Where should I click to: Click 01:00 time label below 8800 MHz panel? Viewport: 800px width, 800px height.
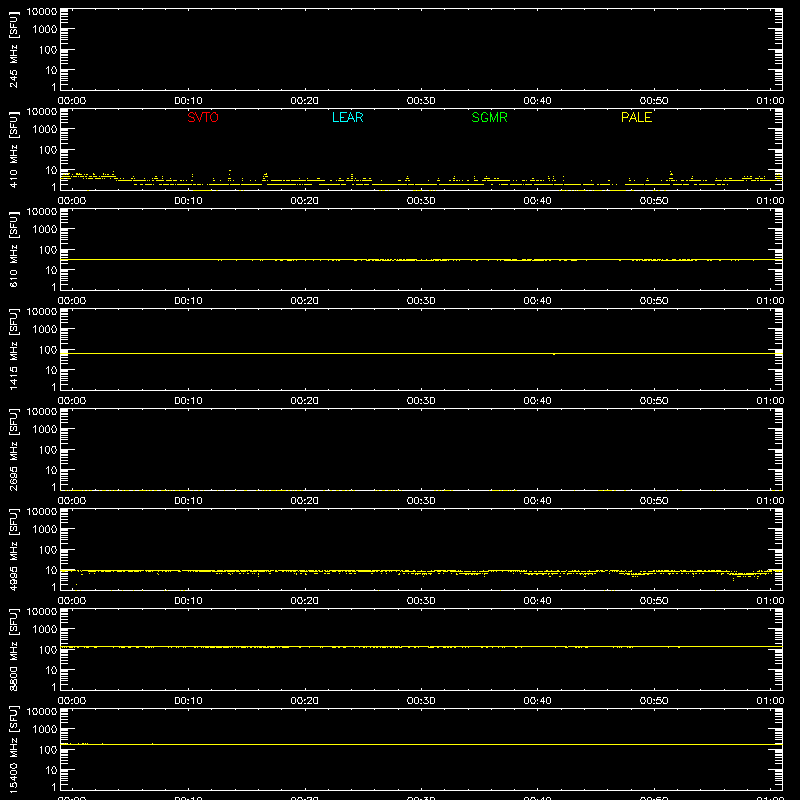(770, 701)
